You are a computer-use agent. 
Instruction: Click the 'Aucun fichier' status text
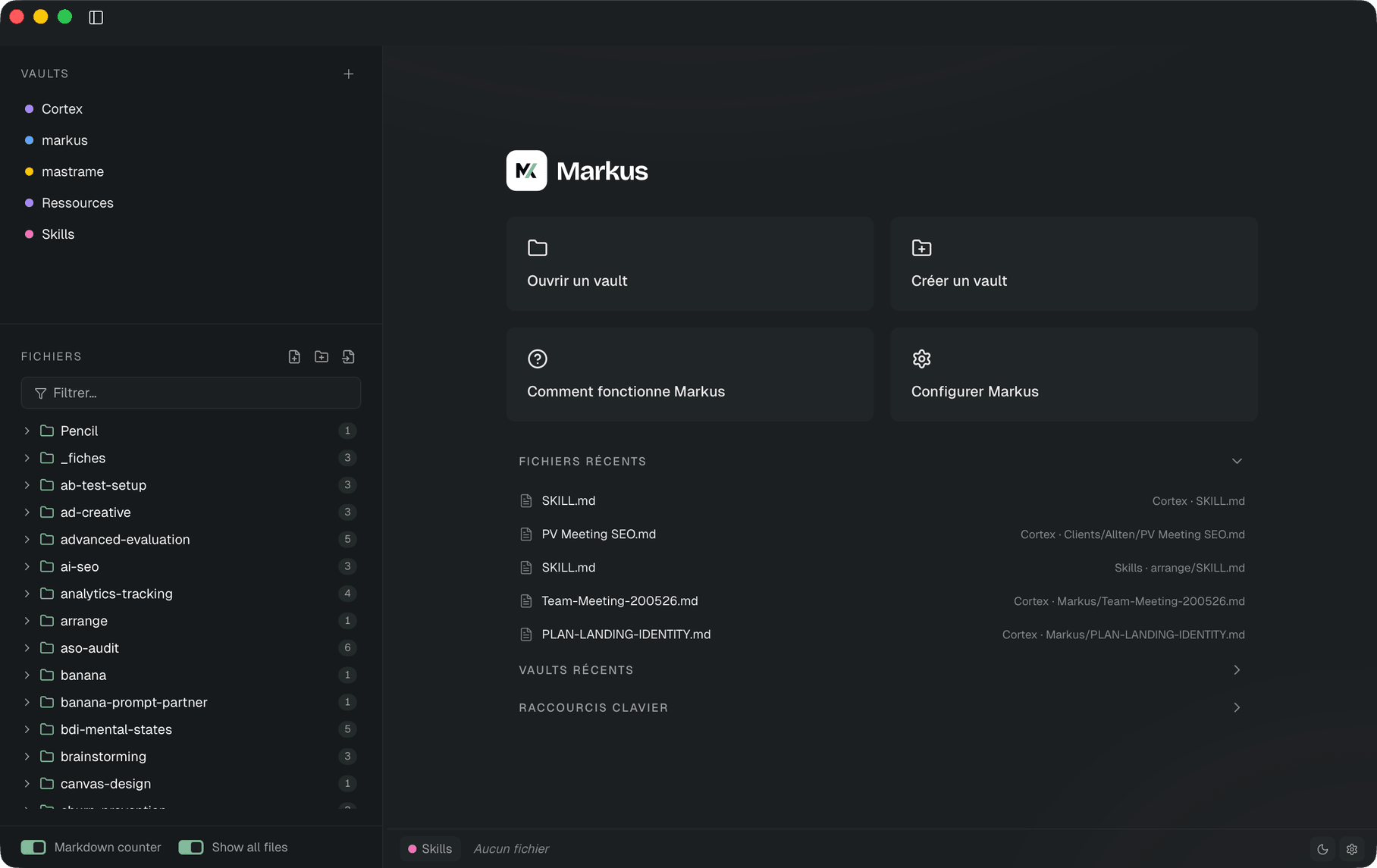[x=511, y=849]
